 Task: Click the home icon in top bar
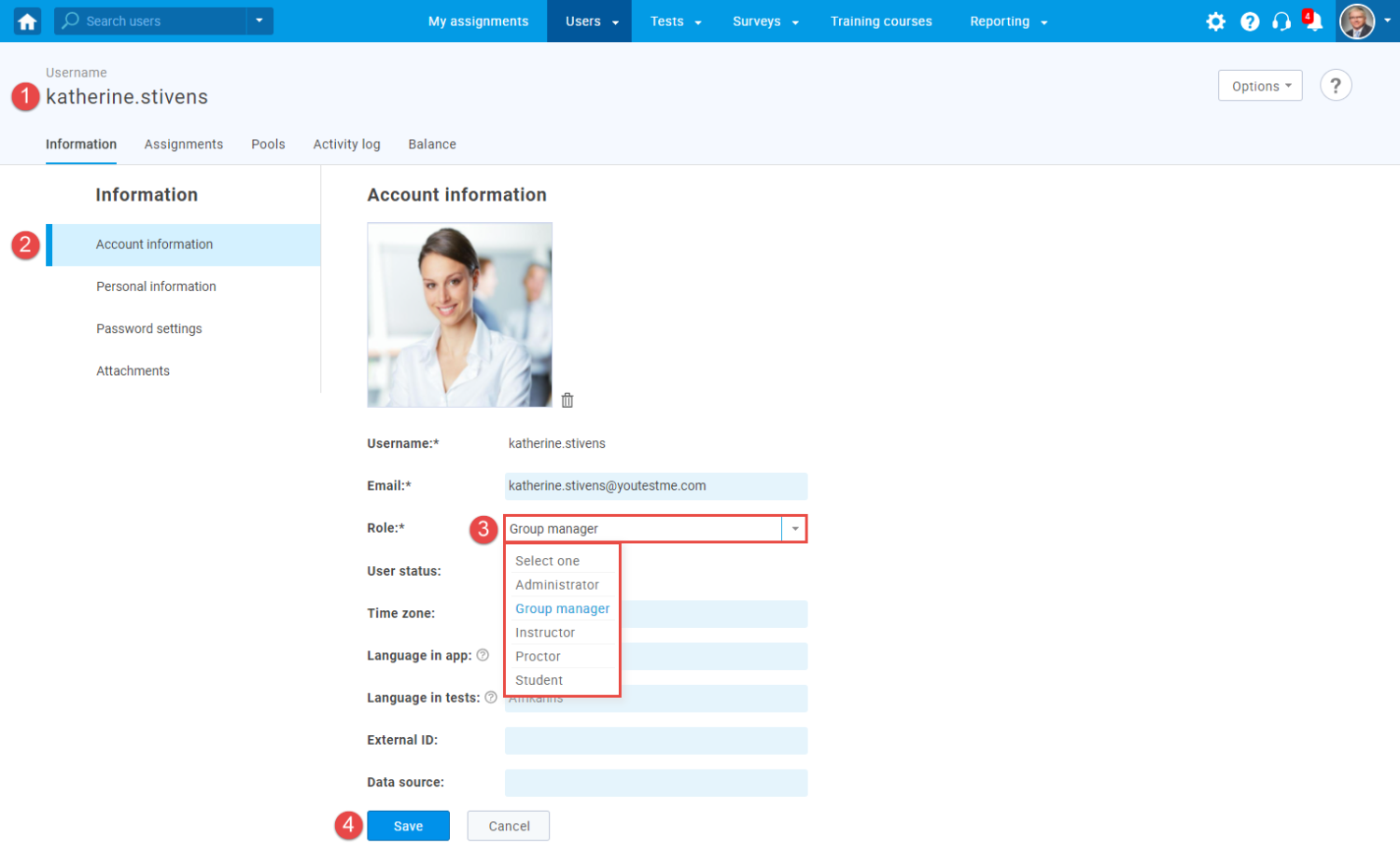[27, 21]
